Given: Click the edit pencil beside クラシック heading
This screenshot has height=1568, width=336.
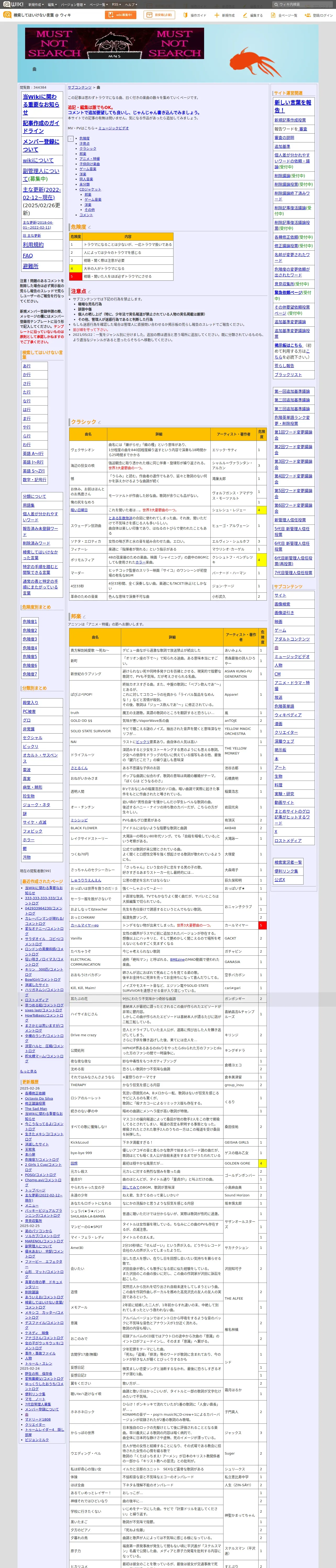Looking at the screenshot, I should [x=100, y=422].
